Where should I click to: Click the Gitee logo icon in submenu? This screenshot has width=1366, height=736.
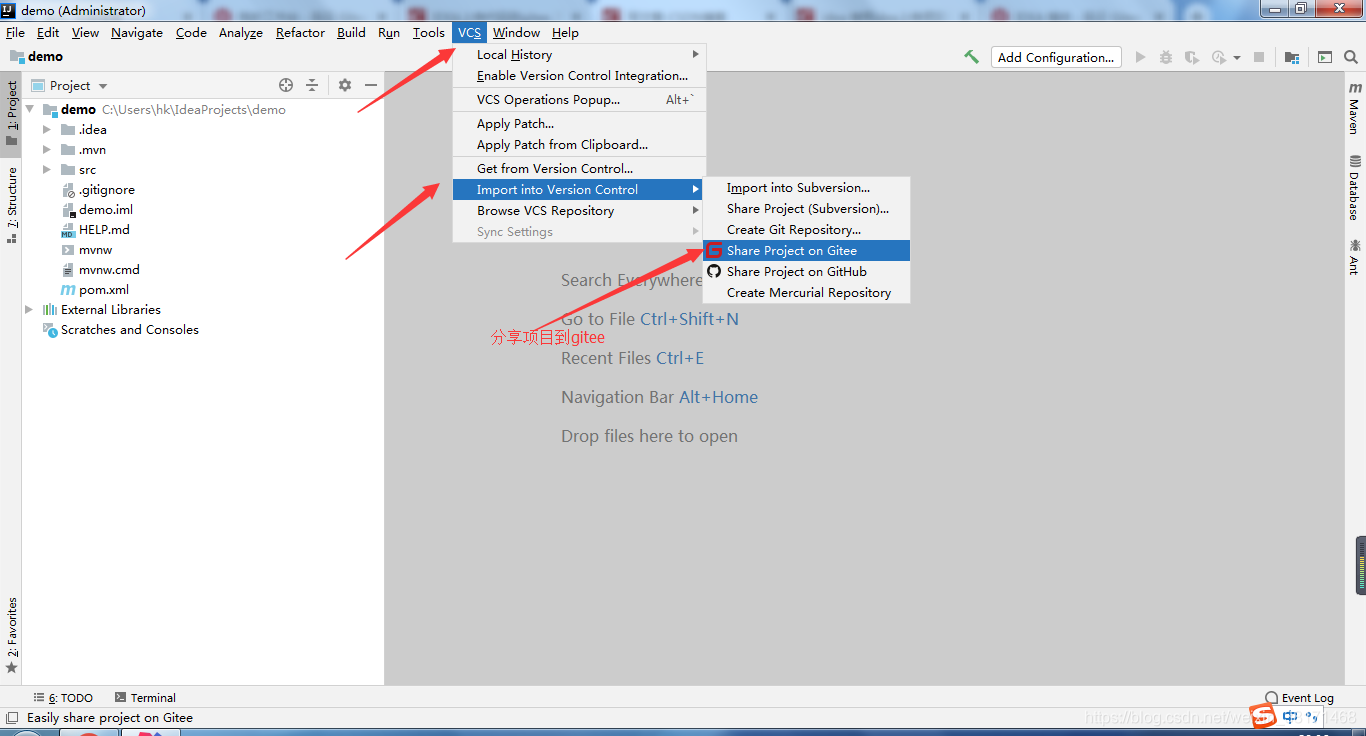(714, 250)
